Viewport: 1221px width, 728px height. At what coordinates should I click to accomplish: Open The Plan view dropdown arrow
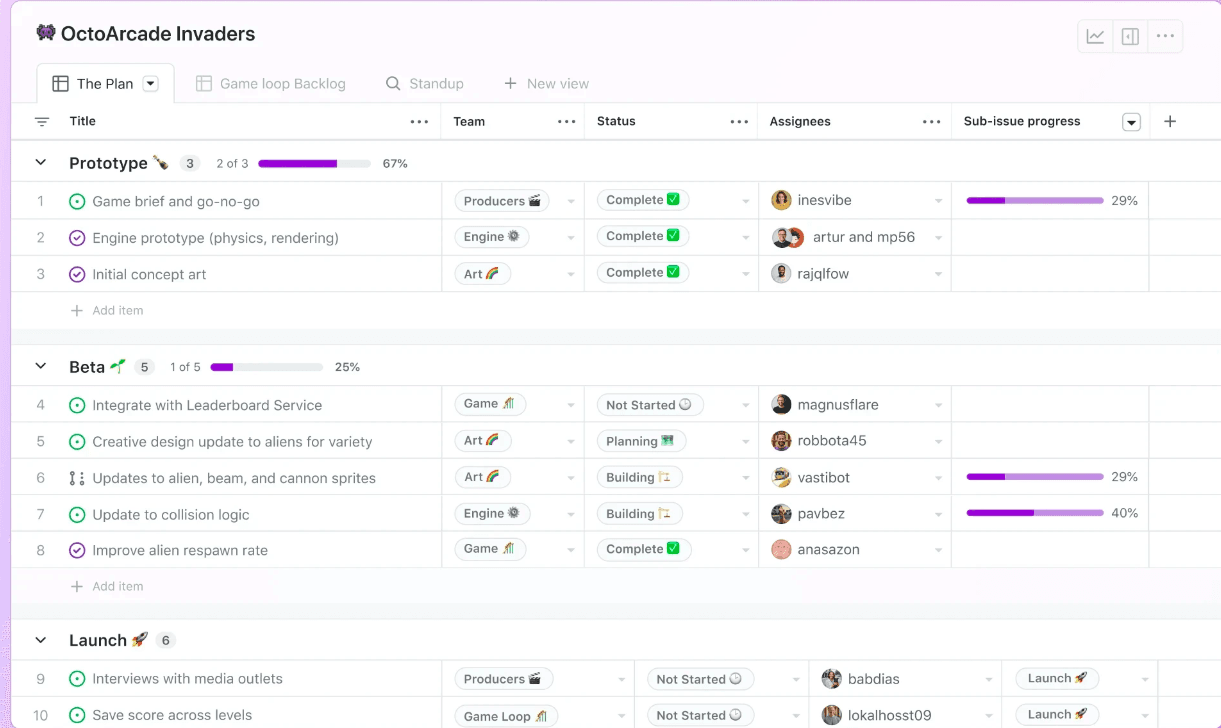(150, 84)
